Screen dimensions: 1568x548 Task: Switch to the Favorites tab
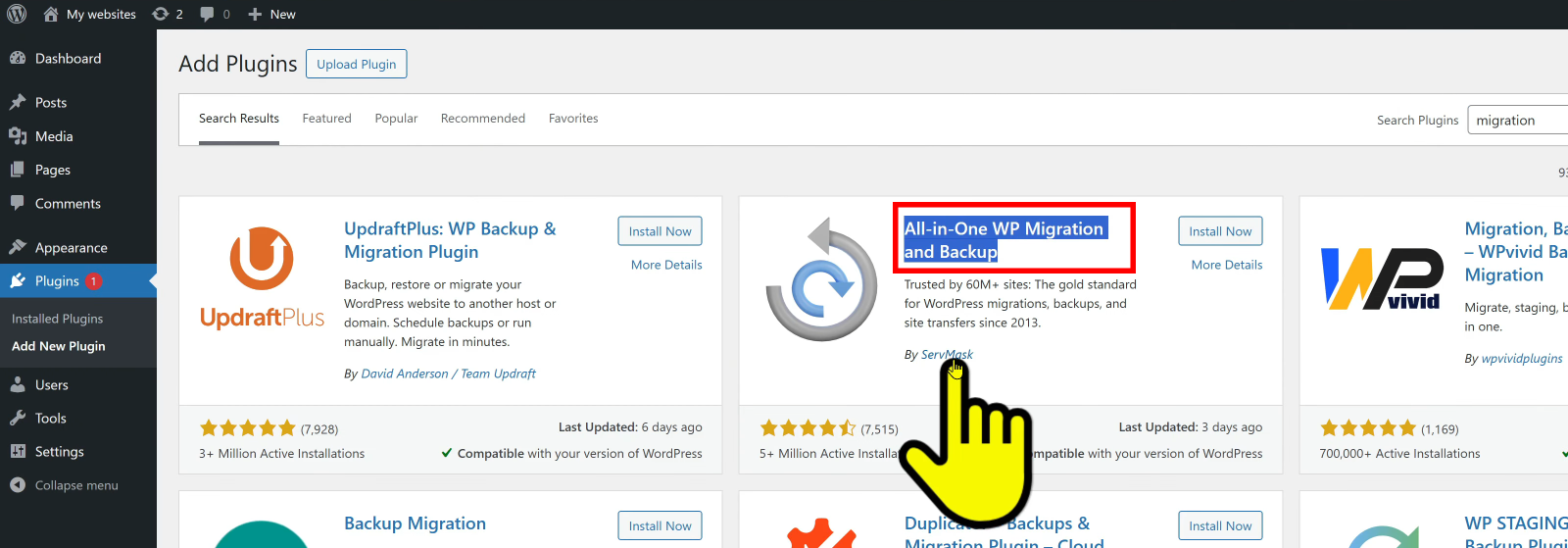(573, 118)
